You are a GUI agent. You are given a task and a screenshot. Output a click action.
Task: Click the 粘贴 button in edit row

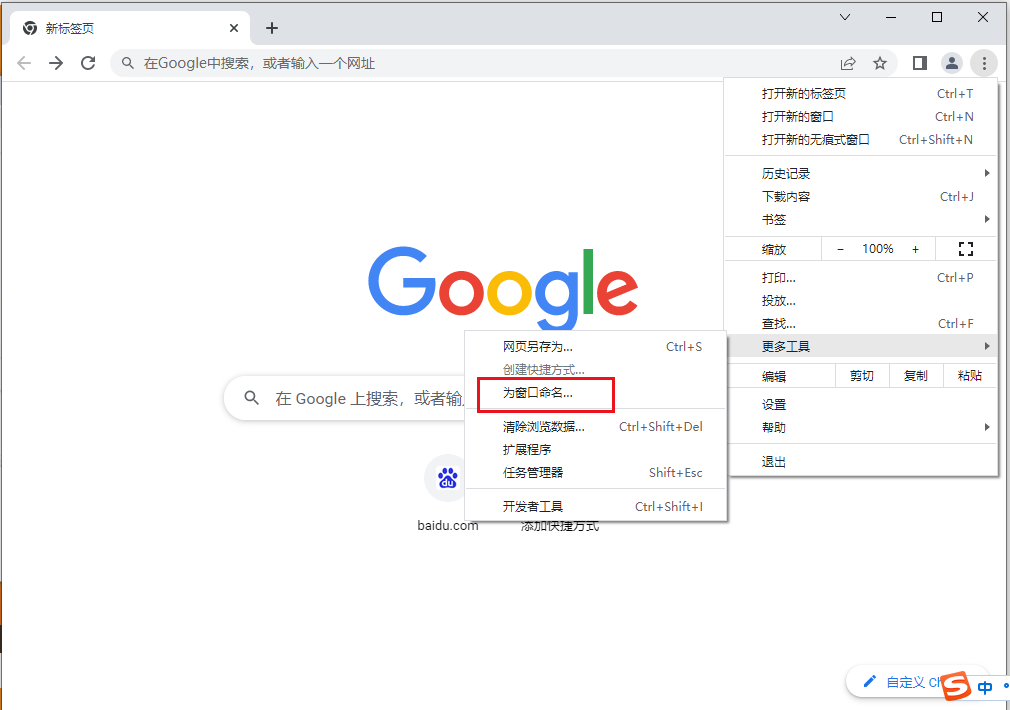click(x=969, y=376)
